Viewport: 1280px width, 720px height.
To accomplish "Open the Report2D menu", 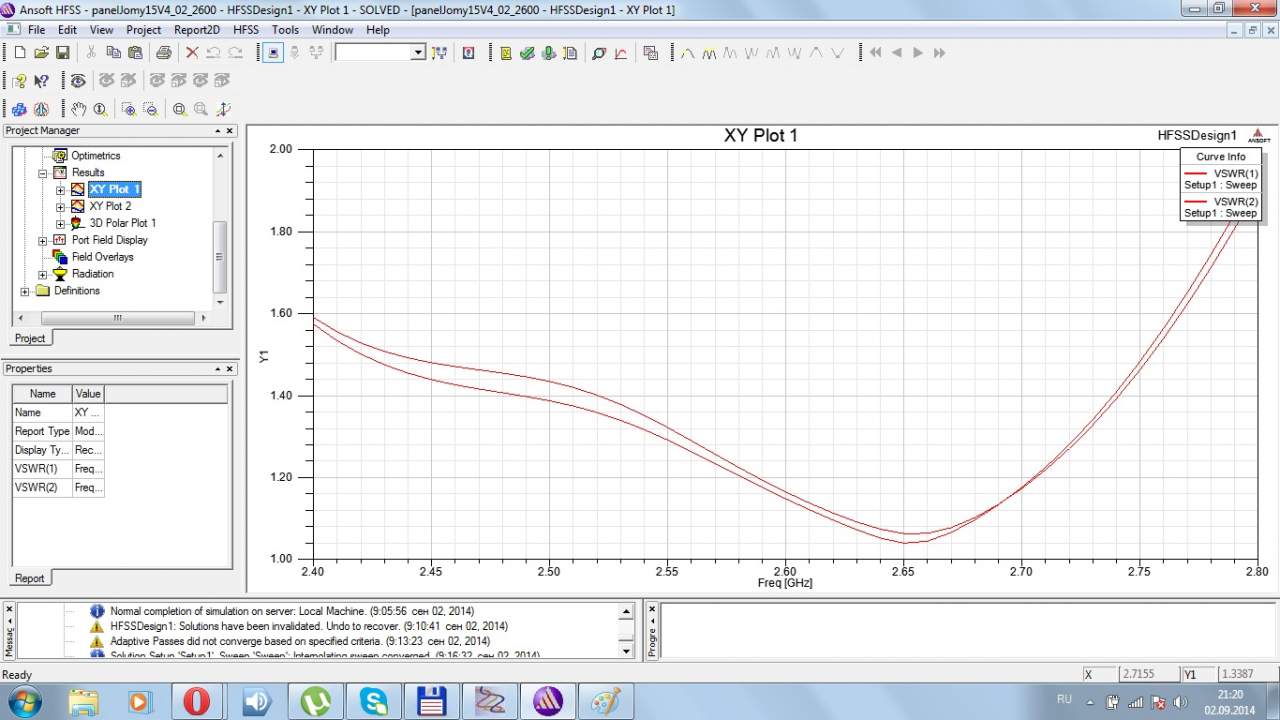I will pos(196,30).
